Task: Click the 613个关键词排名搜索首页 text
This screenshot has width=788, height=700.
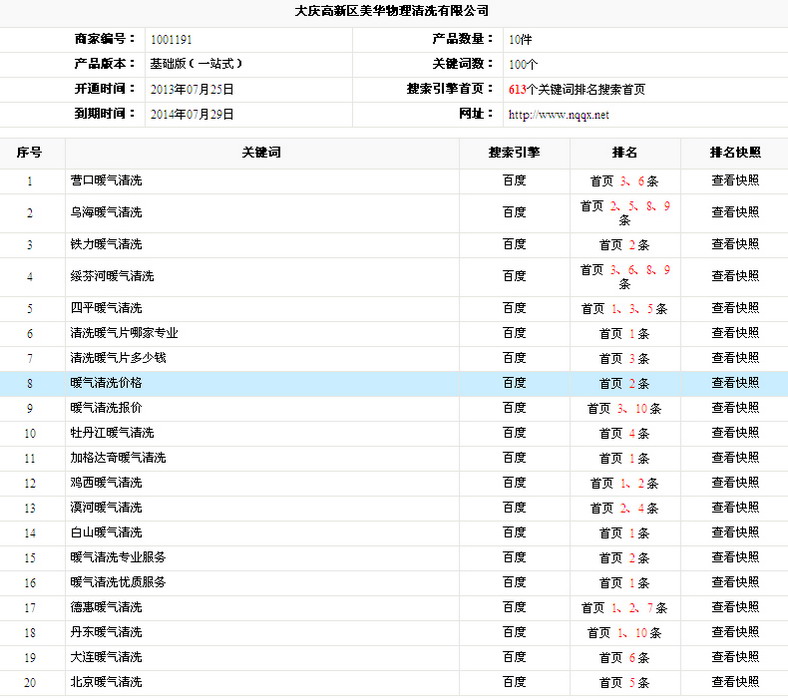Action: coord(576,89)
